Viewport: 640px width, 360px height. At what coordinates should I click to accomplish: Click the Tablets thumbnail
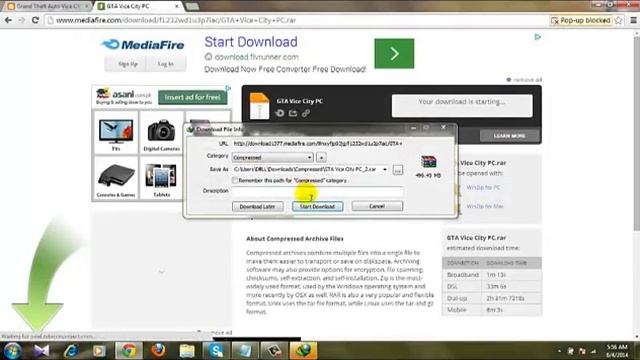tap(162, 178)
